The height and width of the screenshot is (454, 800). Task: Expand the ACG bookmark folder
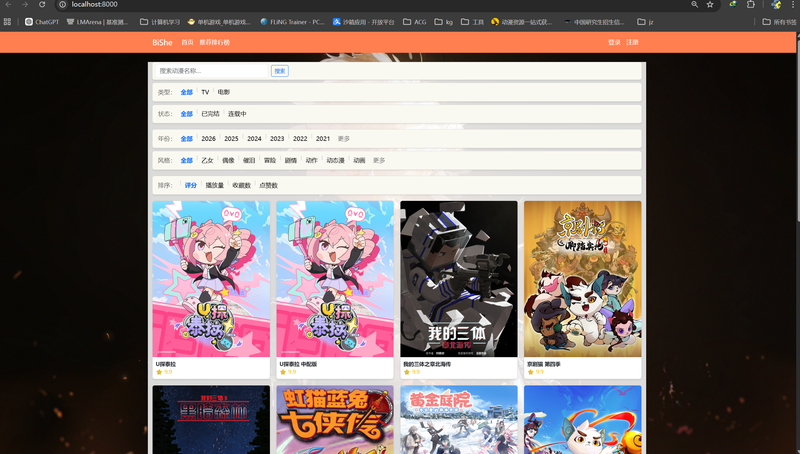[414, 22]
